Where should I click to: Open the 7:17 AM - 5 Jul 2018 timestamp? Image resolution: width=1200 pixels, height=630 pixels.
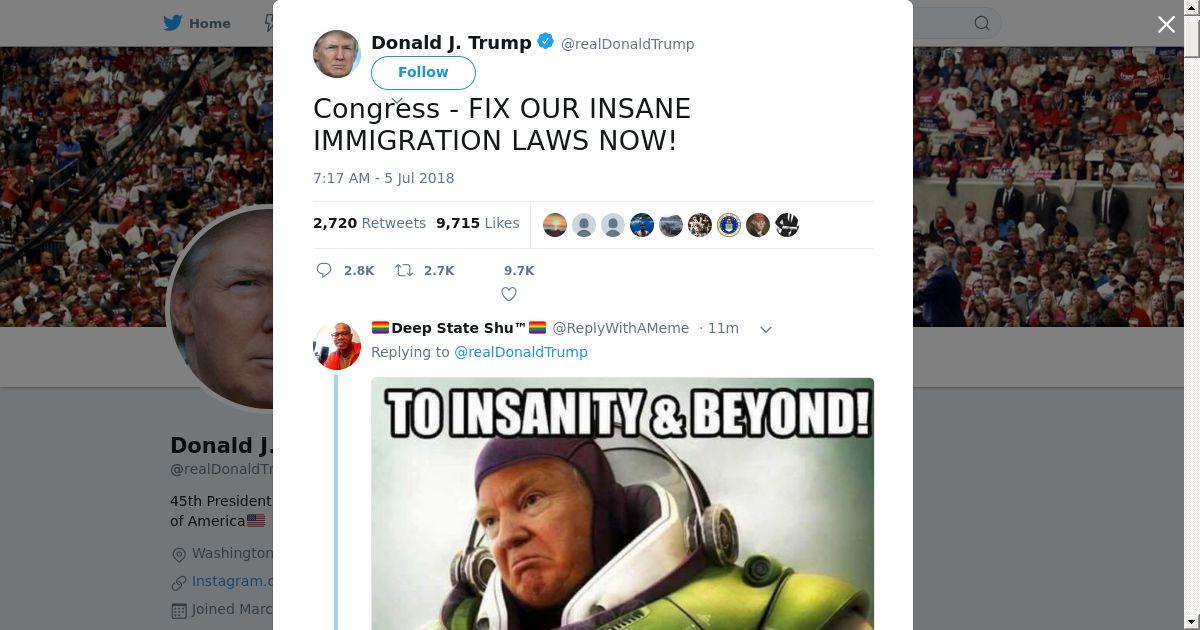tap(384, 178)
